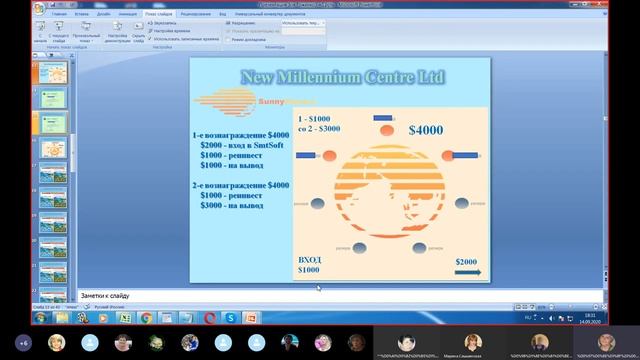
Task: Click the left orange circle in diagram
Action: pyautogui.click(x=329, y=156)
